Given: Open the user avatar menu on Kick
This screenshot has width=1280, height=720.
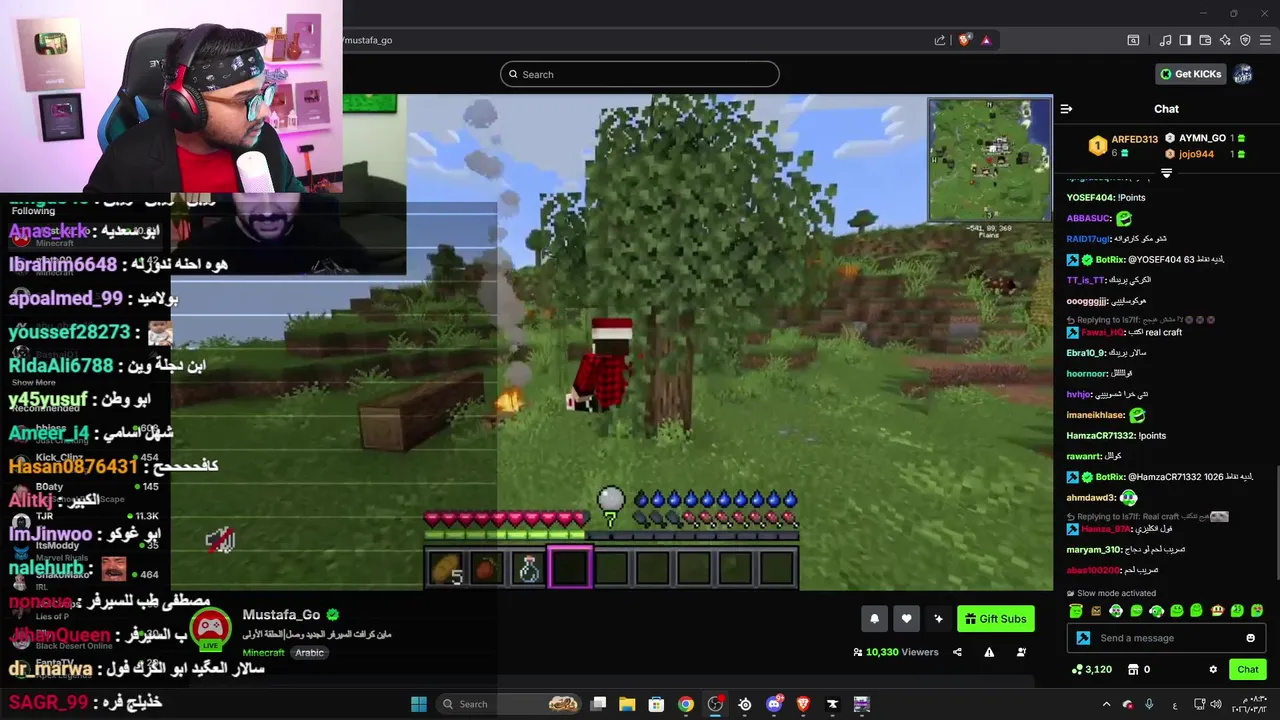Looking at the screenshot, I should pyautogui.click(x=1243, y=74).
